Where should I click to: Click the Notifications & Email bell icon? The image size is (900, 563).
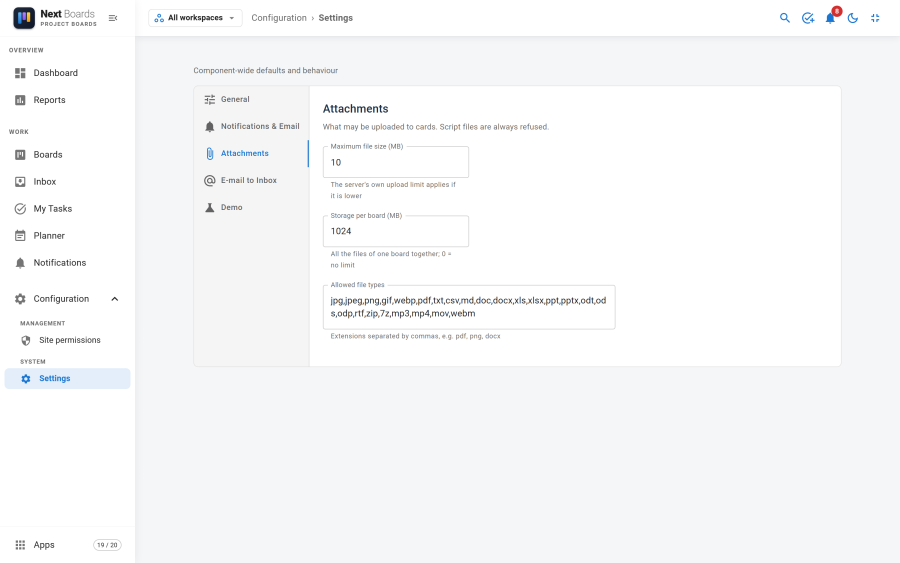click(x=210, y=127)
